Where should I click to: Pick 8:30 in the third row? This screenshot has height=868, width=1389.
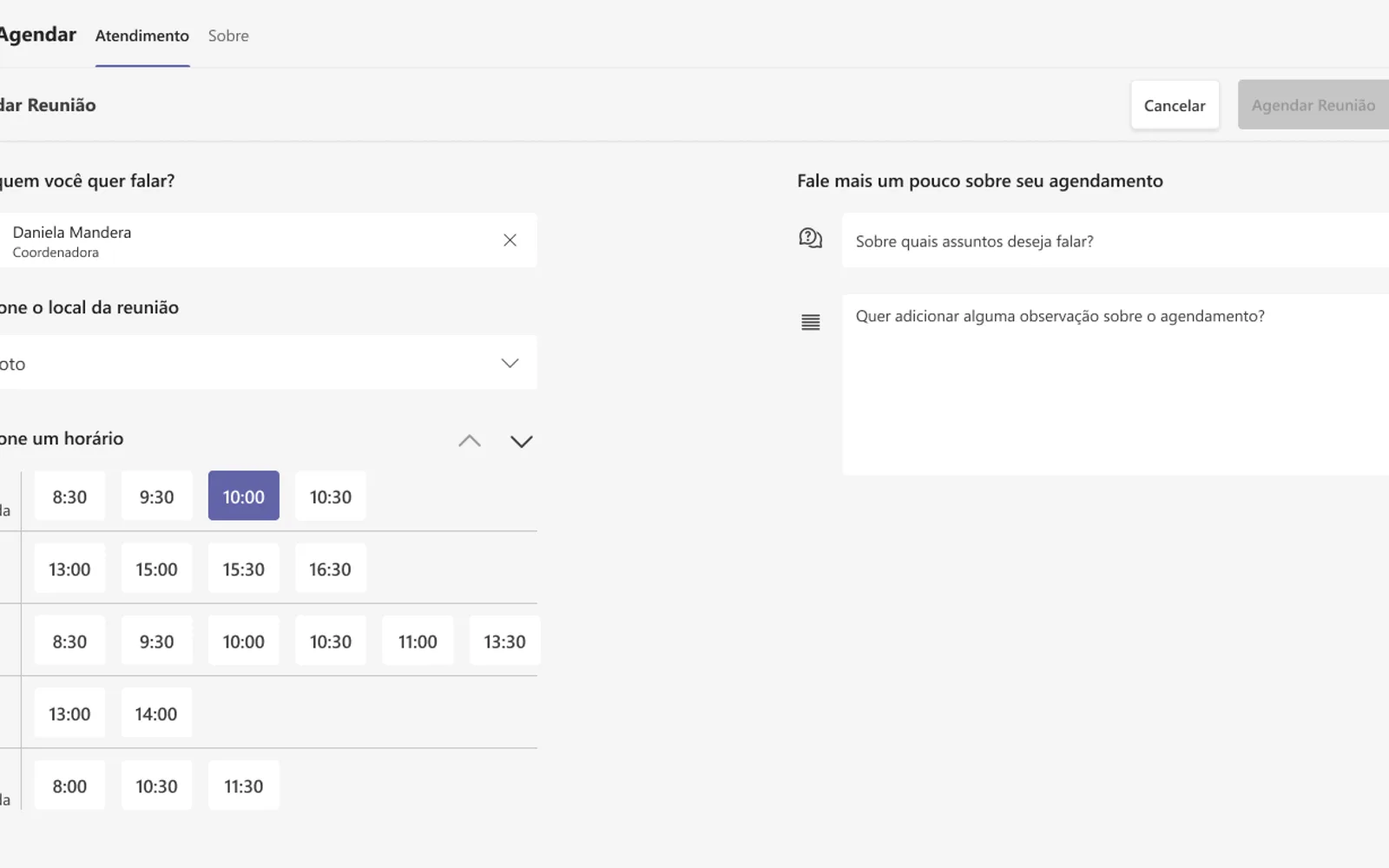tap(69, 641)
